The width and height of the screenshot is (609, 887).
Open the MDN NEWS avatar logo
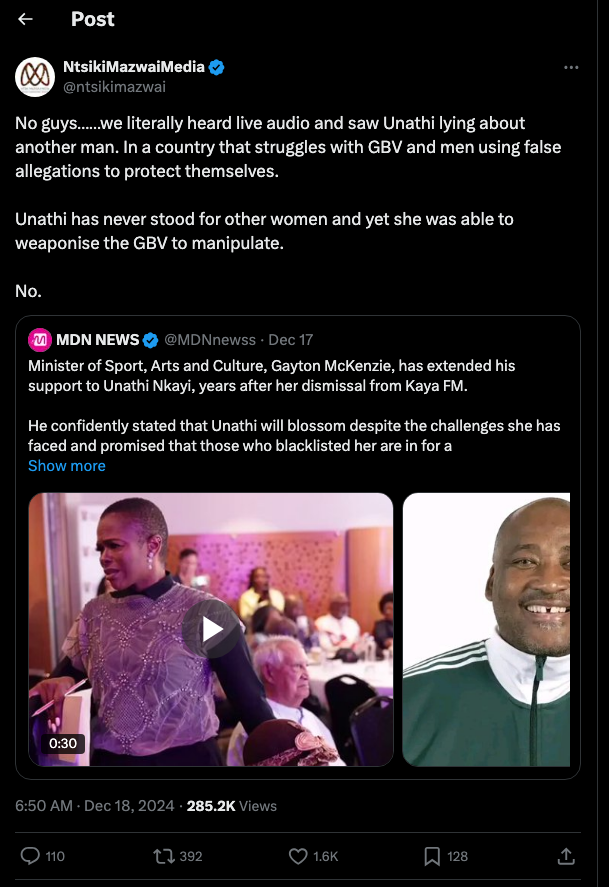(40, 340)
